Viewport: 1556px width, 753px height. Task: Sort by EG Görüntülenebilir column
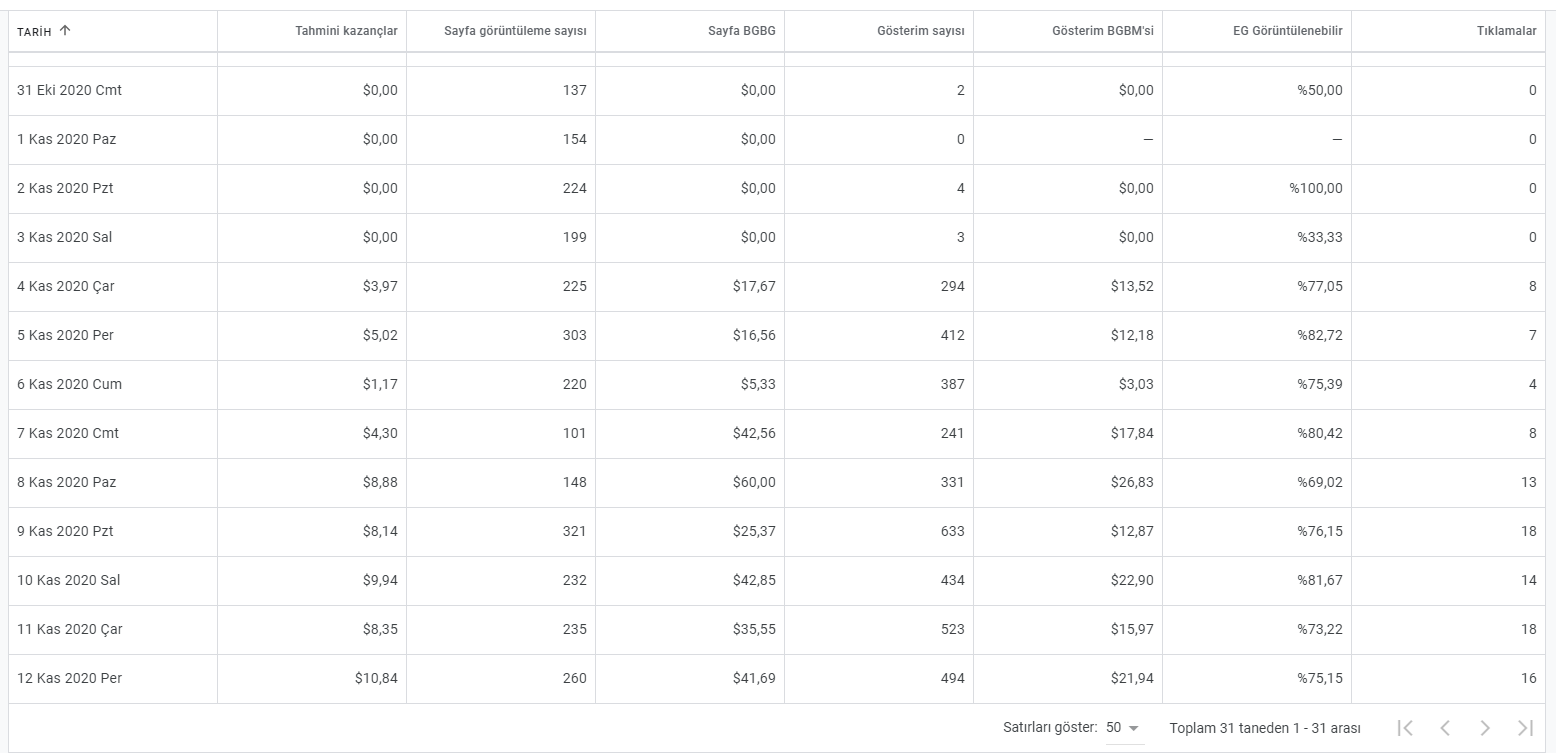tap(1288, 32)
